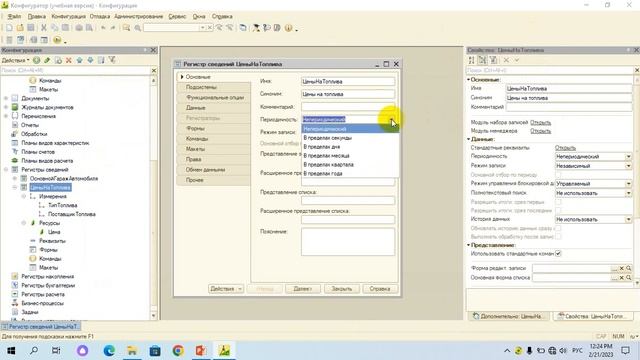This screenshot has width=640, height=360.
Task: Click the Далее button
Action: point(302,289)
